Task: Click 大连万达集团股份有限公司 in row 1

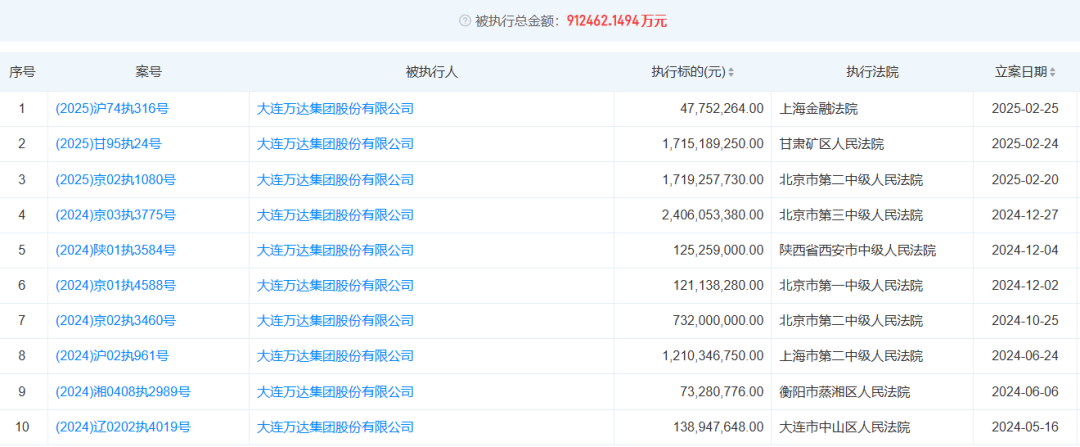Action: (x=335, y=109)
